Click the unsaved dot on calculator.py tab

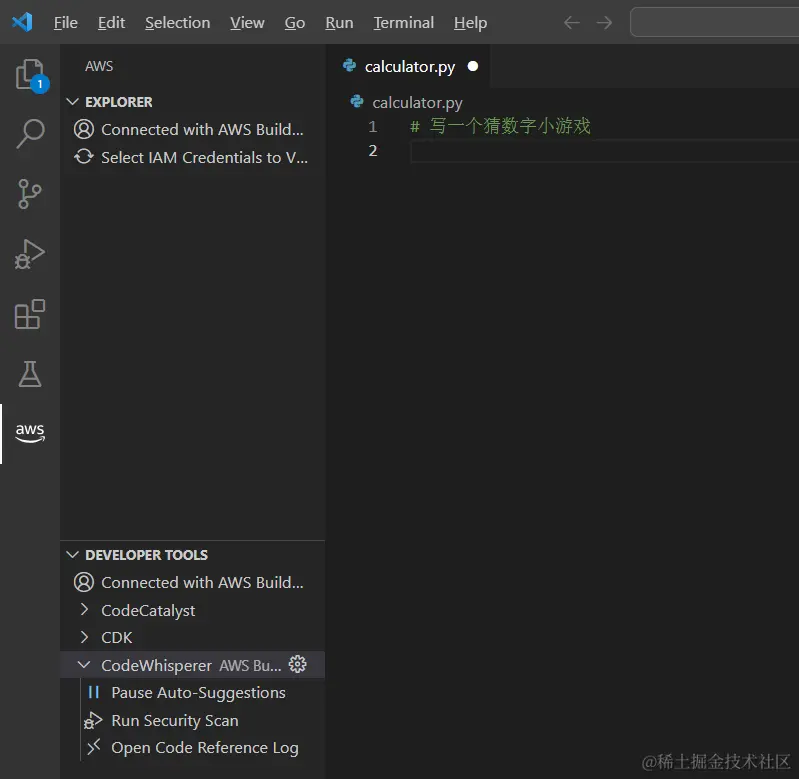point(473,66)
